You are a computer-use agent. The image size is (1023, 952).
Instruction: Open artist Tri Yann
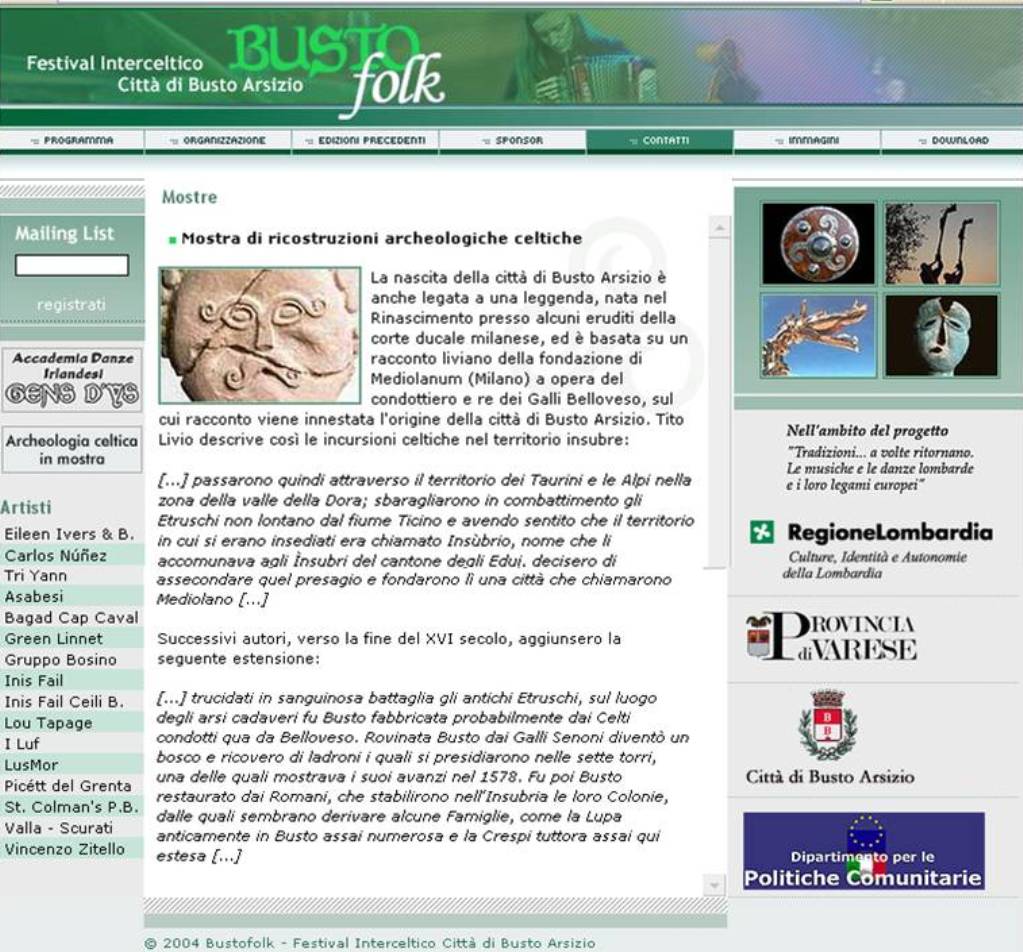pyautogui.click(x=36, y=576)
